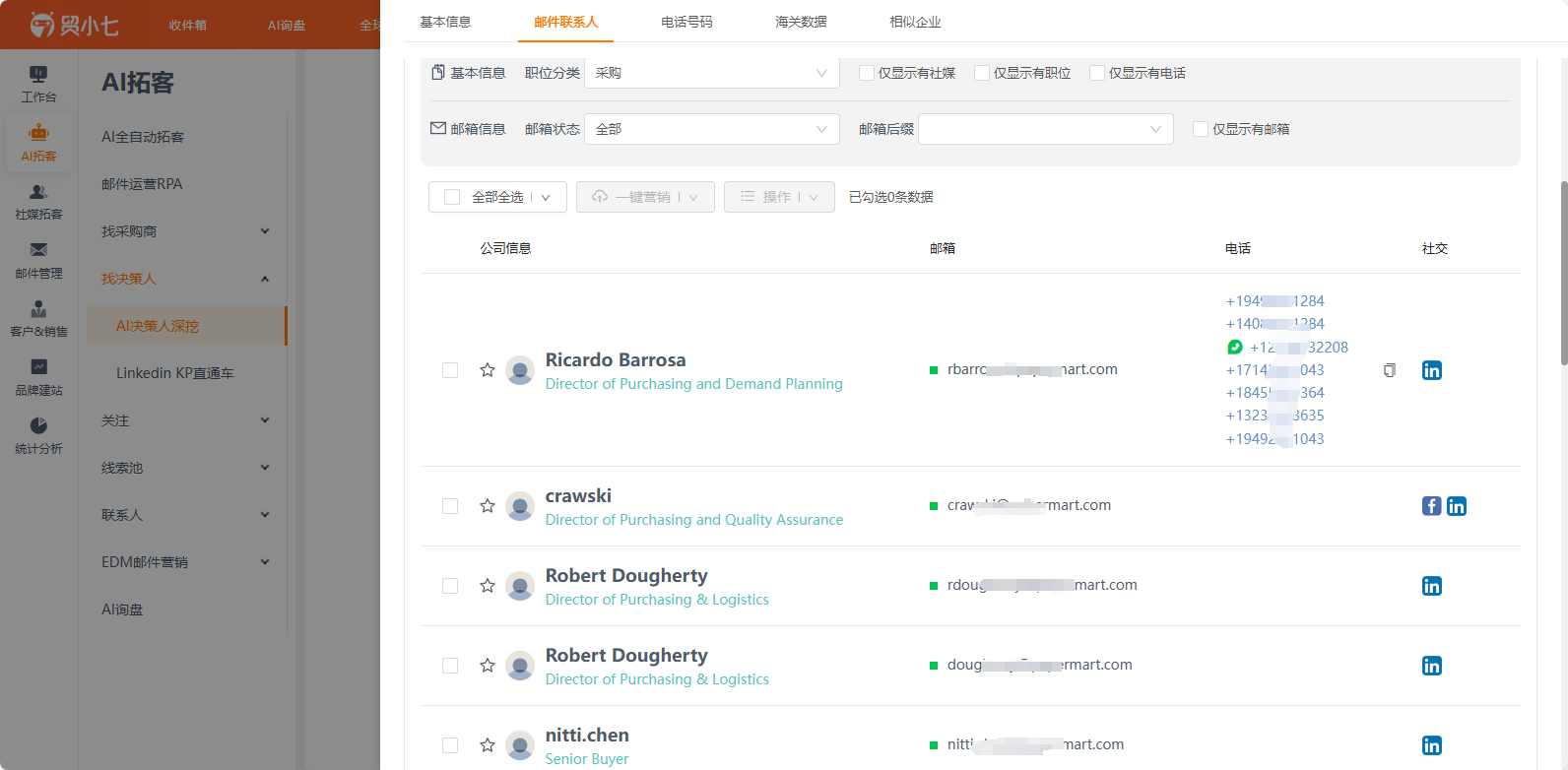Star the Ricardo Barrosa contact
The height and width of the screenshot is (770, 1568).
pos(488,370)
